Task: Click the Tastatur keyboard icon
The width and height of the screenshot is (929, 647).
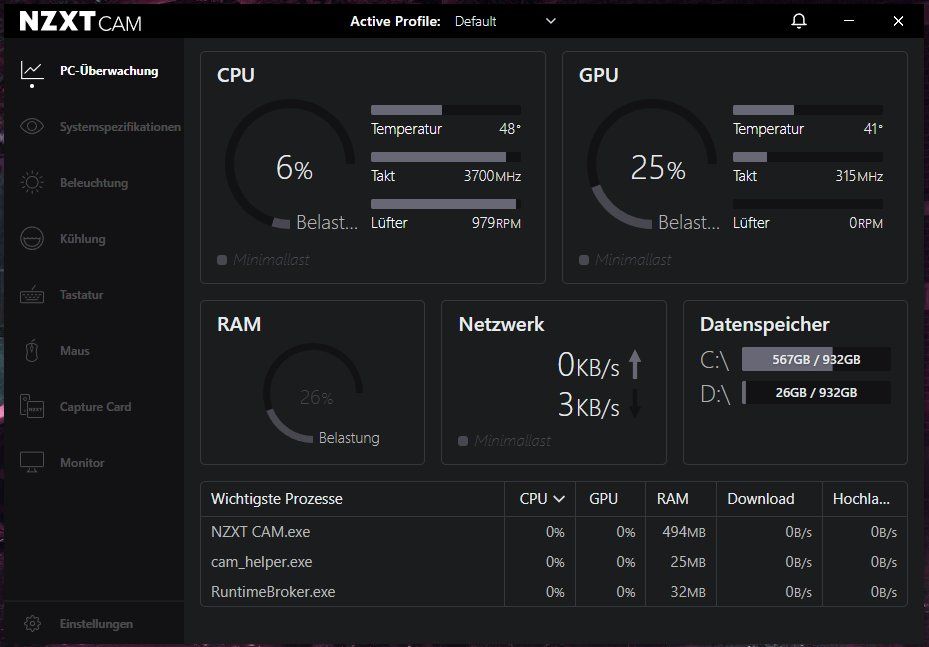Action: (x=32, y=294)
